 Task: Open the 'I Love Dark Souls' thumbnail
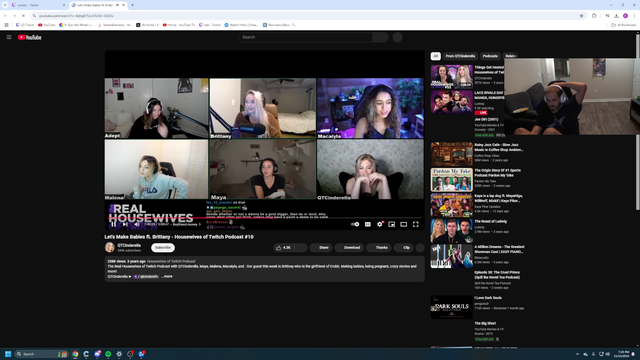click(x=451, y=307)
